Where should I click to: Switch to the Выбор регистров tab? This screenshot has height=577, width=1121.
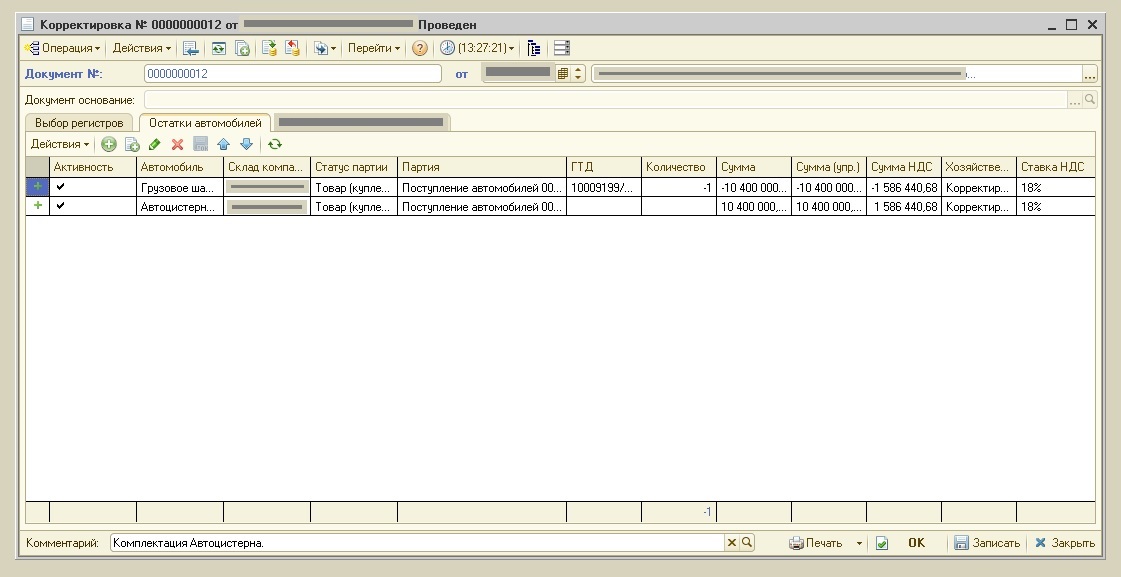click(79, 123)
